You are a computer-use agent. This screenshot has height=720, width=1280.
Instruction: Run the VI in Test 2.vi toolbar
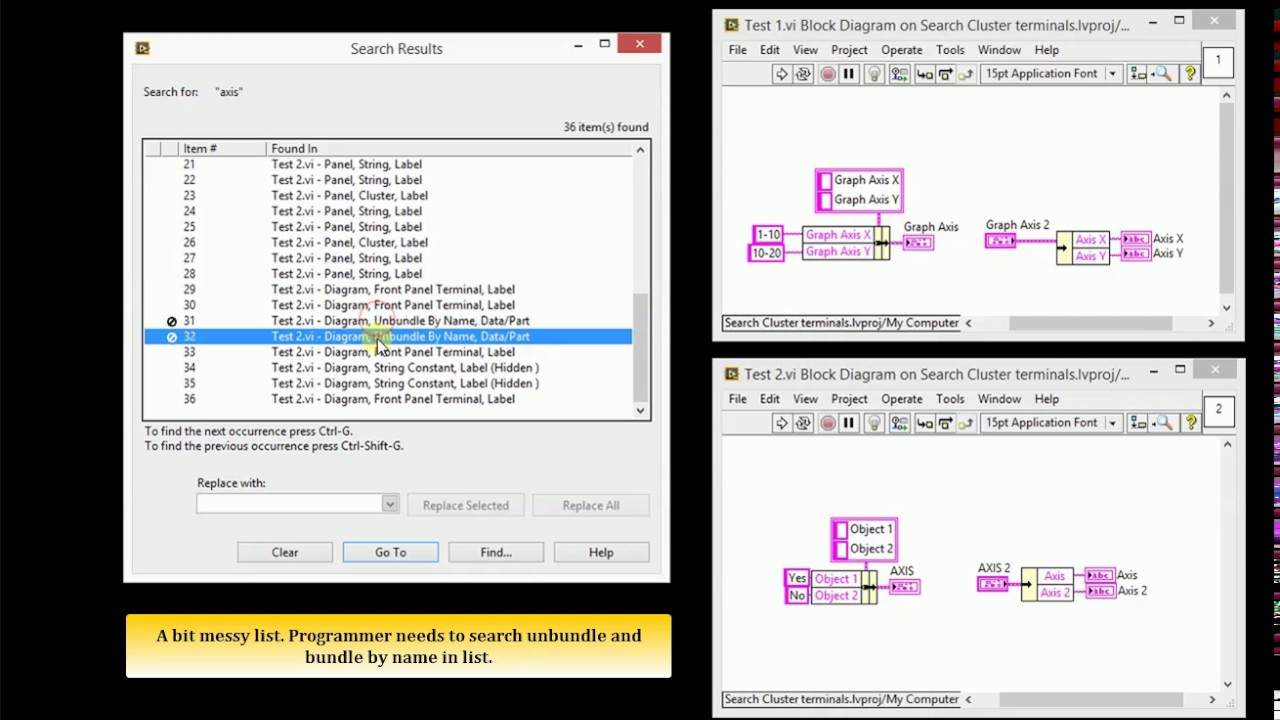click(781, 423)
